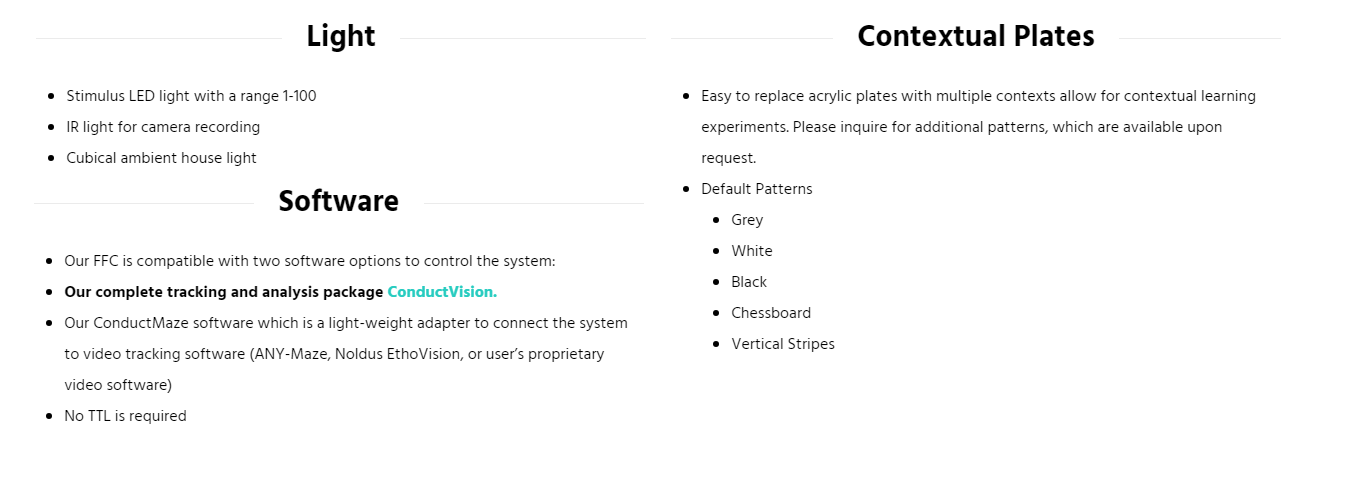Click the Contextual Plates heading
This screenshot has width=1353, height=499.
click(x=975, y=37)
